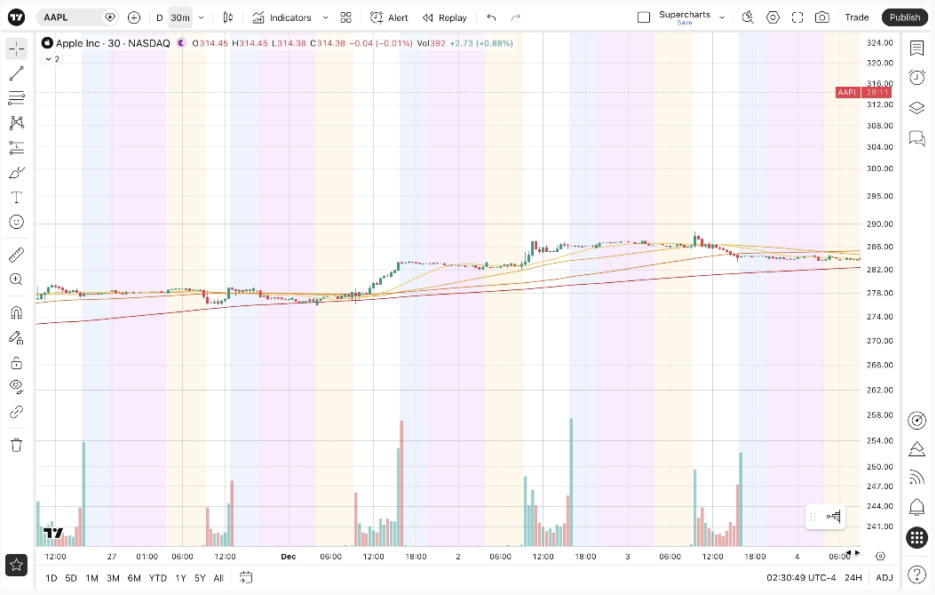
Task: Select the ruler measure tool
Action: (x=17, y=255)
